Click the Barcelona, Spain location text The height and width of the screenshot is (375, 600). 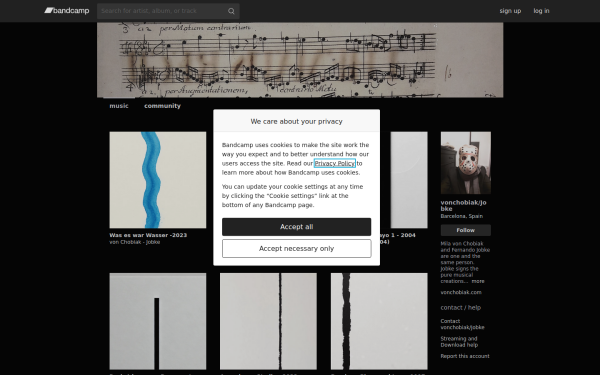point(461,216)
